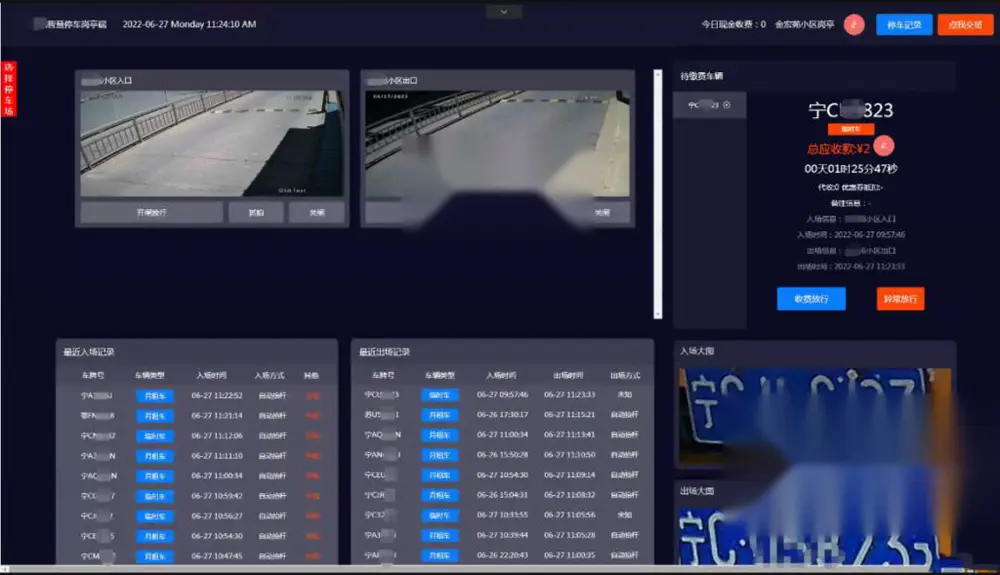The height and width of the screenshot is (575, 1000).
Task: Select the pending vehicle ending in 23 in 待缴费车辆
Action: (x=709, y=105)
